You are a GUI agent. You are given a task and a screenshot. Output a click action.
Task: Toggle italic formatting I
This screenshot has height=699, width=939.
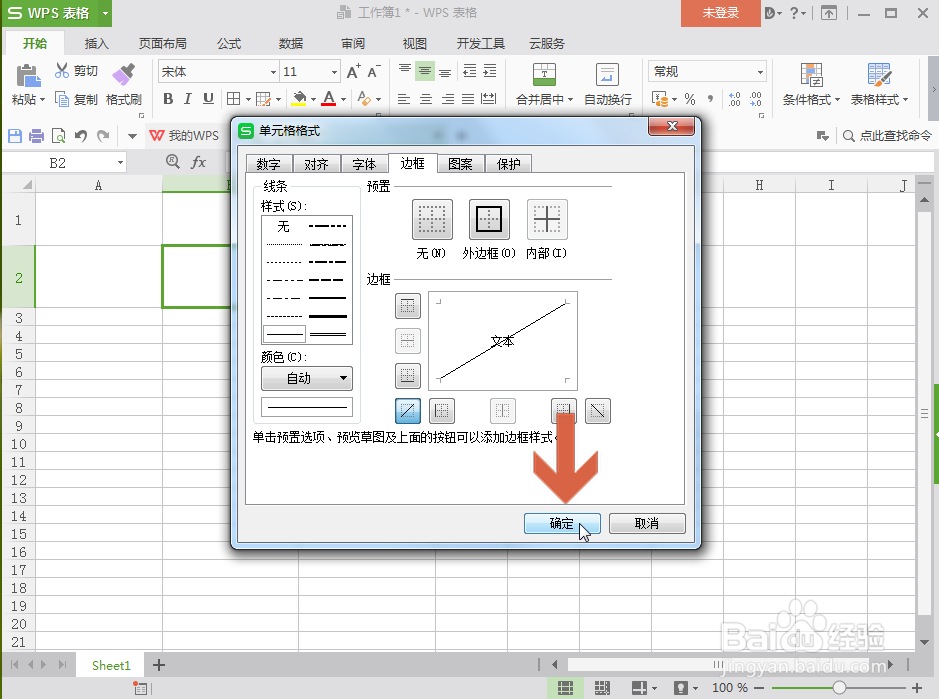(x=187, y=99)
